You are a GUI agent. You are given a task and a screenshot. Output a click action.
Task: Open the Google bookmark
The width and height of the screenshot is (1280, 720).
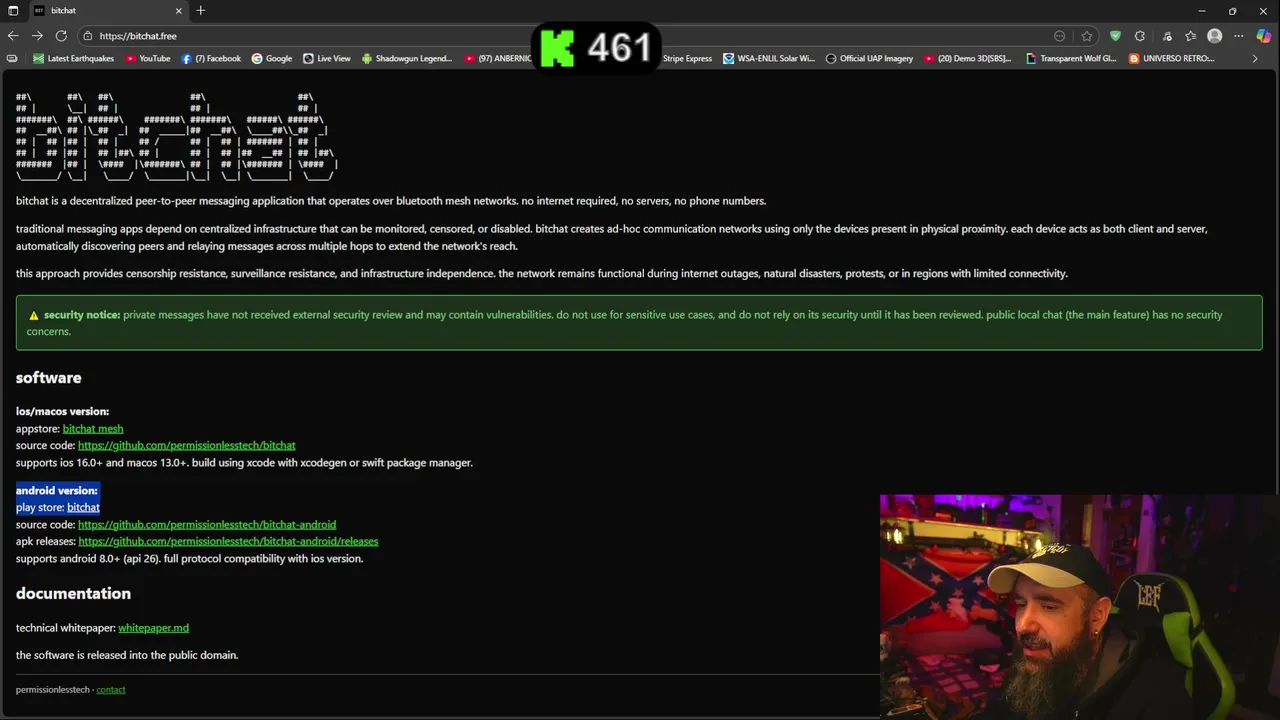(x=272, y=58)
